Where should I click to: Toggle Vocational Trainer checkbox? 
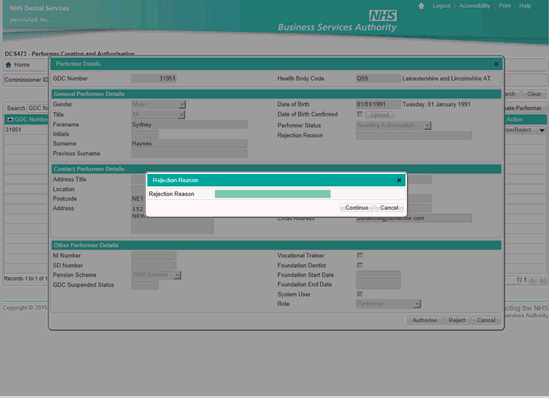pyautogui.click(x=360, y=255)
